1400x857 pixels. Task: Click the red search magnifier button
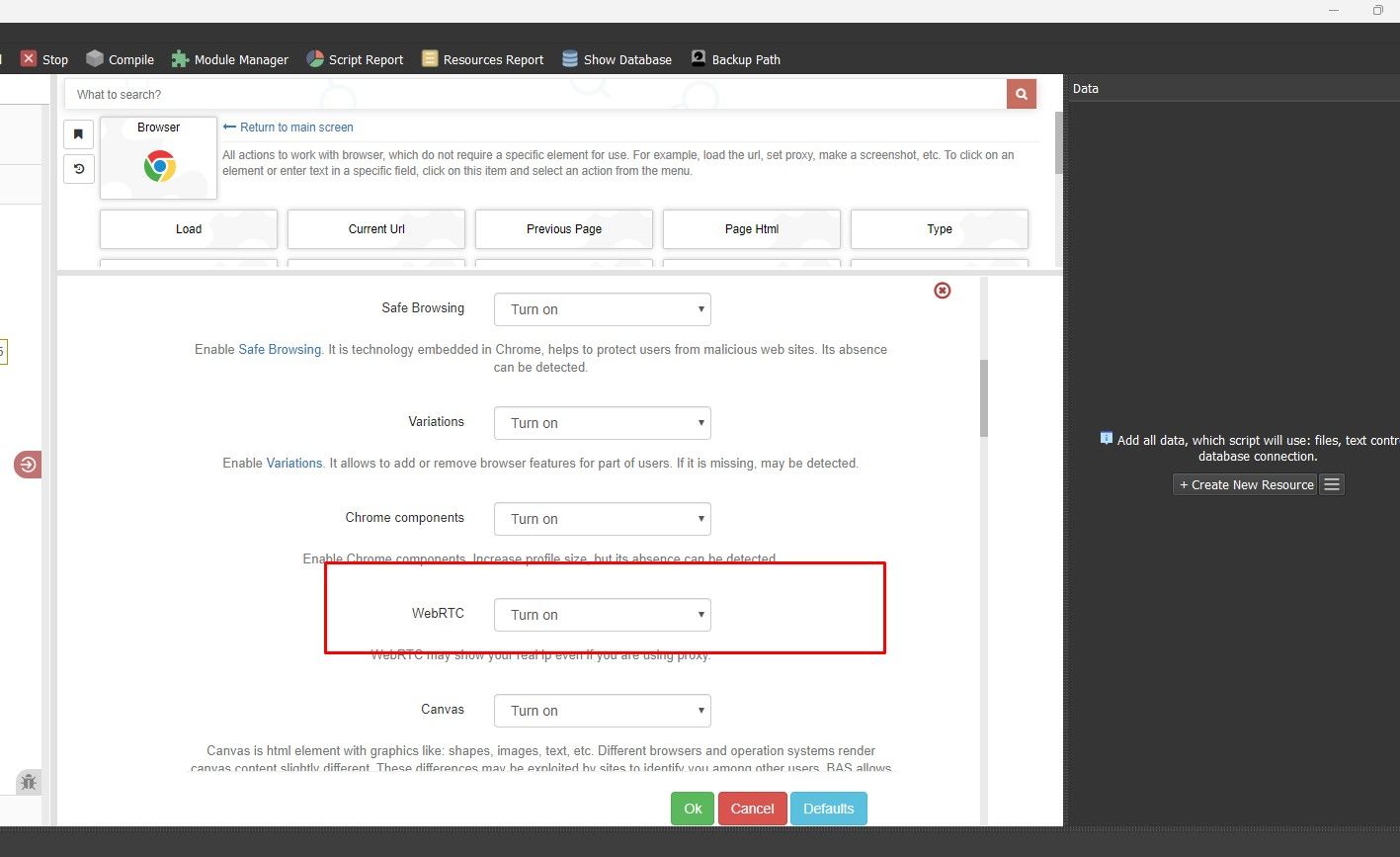tap(1021, 94)
